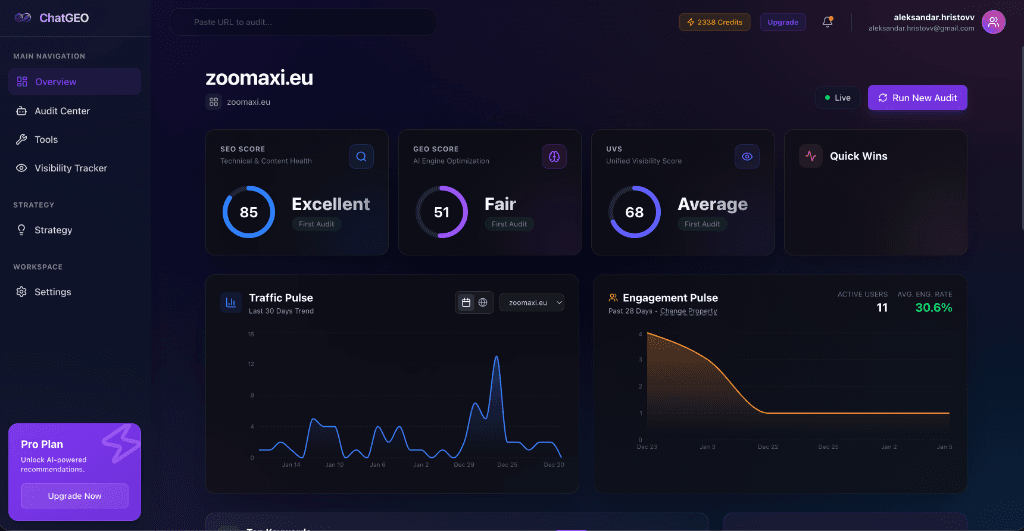Click the notification bell icon
The image size is (1024, 531).
[x=827, y=22]
